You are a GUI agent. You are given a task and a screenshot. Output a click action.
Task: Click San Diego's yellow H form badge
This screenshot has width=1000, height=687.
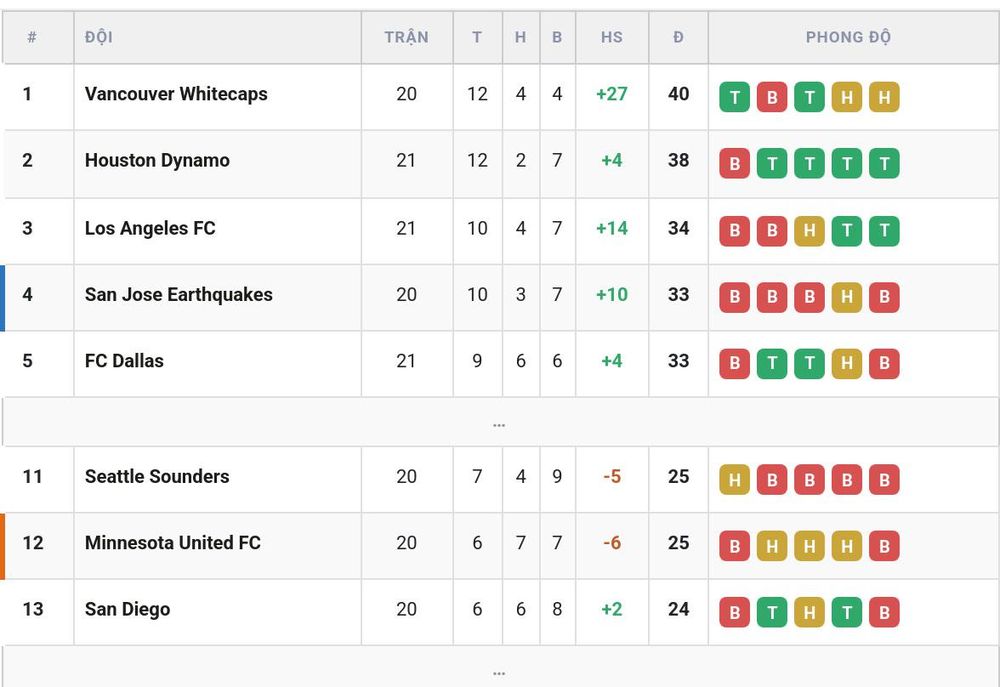pyautogui.click(x=809, y=612)
